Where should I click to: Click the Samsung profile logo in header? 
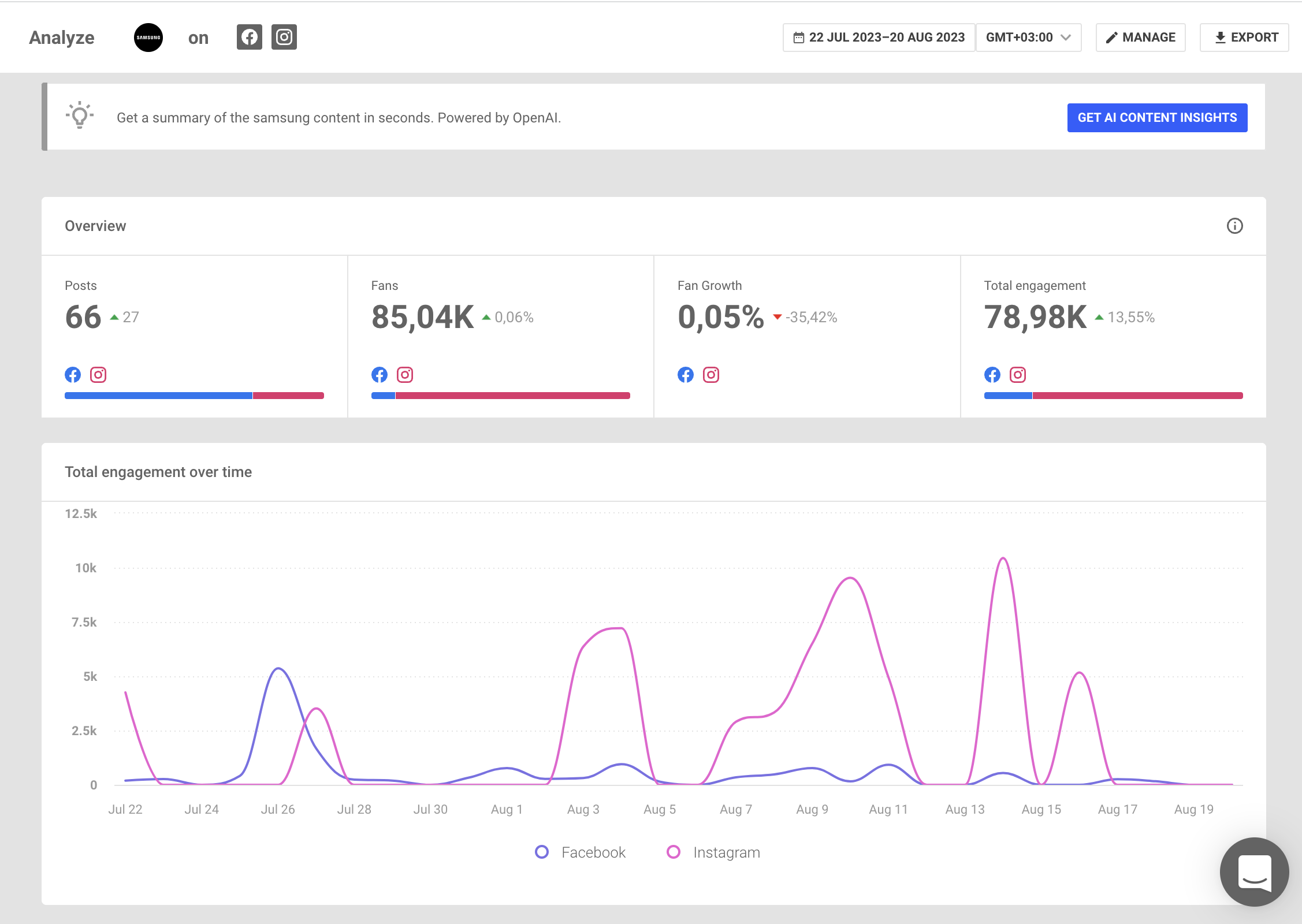pyautogui.click(x=148, y=38)
